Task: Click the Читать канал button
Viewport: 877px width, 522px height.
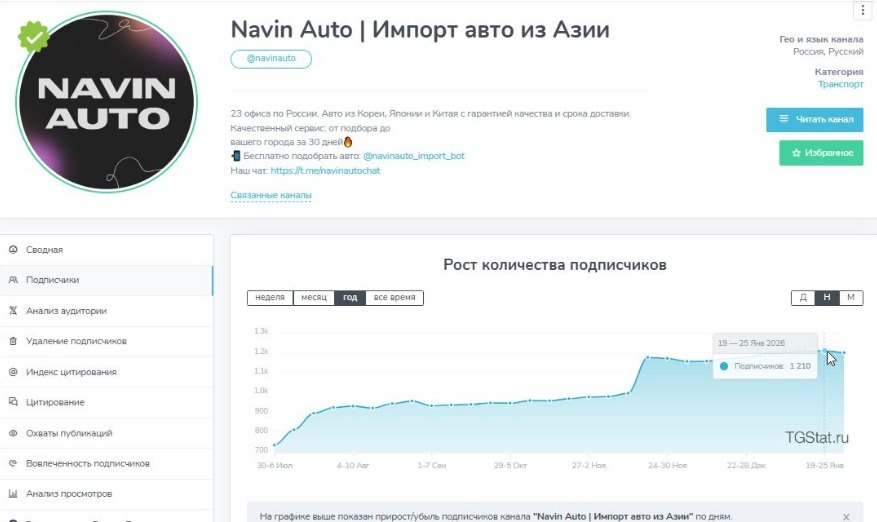Action: 814,119
